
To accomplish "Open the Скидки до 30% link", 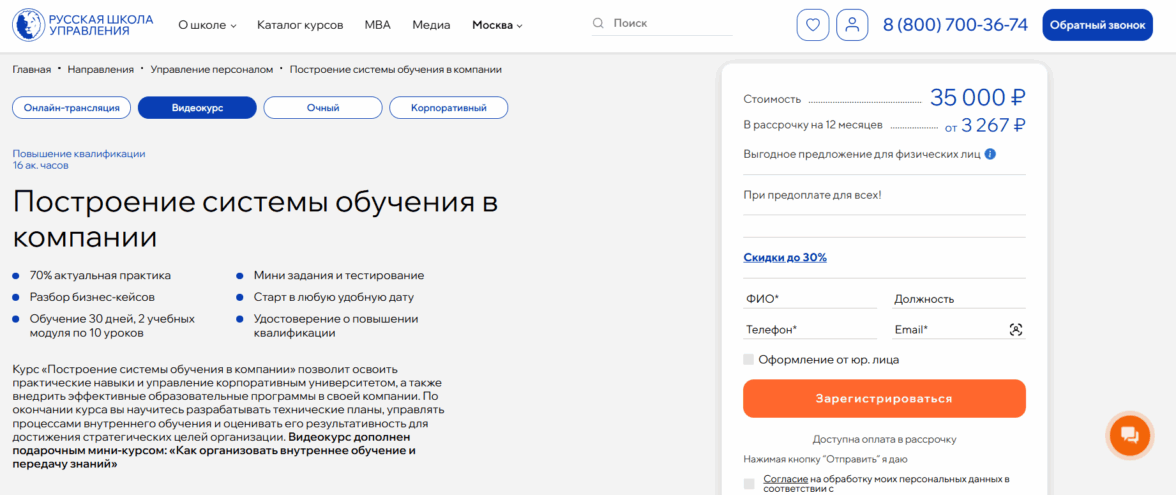I will 784,257.
